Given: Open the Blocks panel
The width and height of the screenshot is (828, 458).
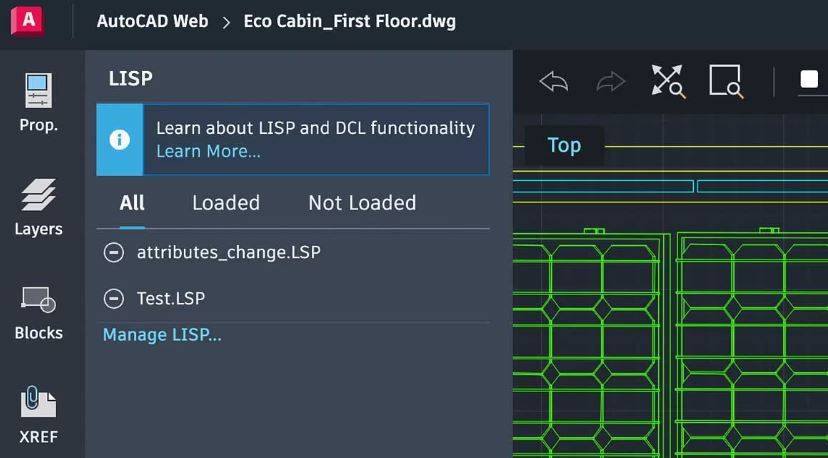Looking at the screenshot, I should point(38,300).
